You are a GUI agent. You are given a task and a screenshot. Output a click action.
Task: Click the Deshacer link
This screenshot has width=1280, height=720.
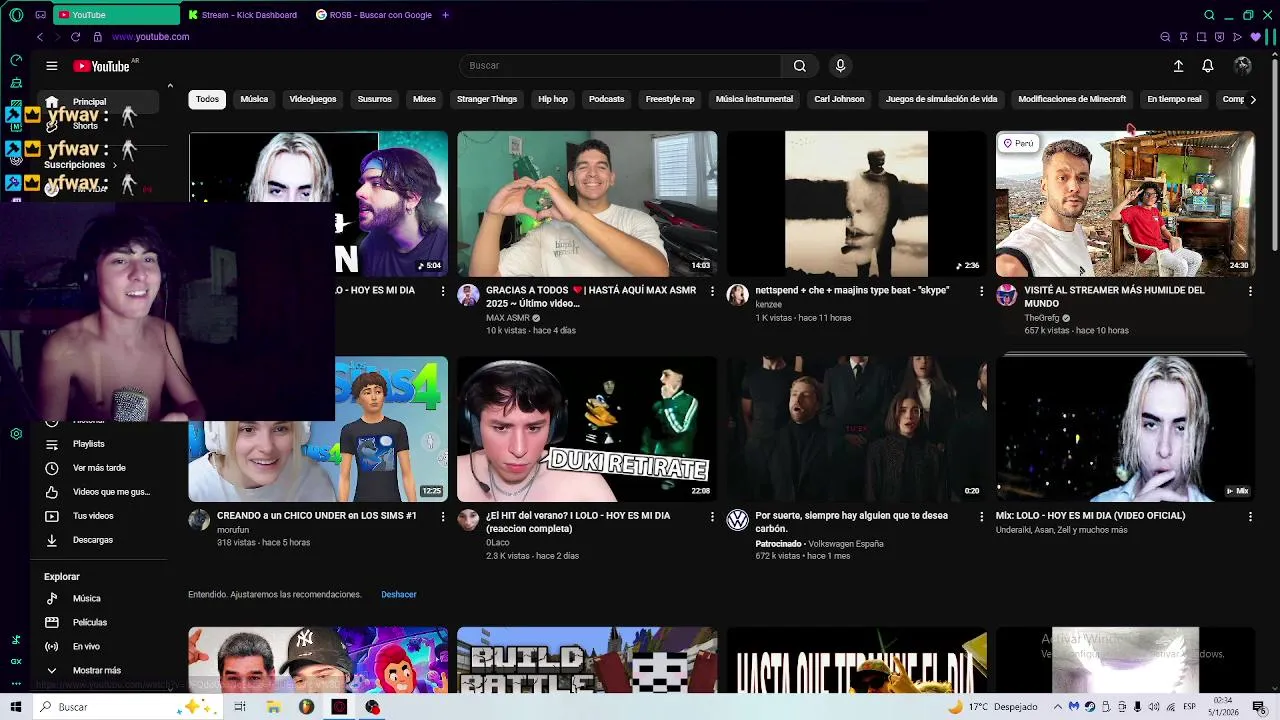click(x=398, y=594)
